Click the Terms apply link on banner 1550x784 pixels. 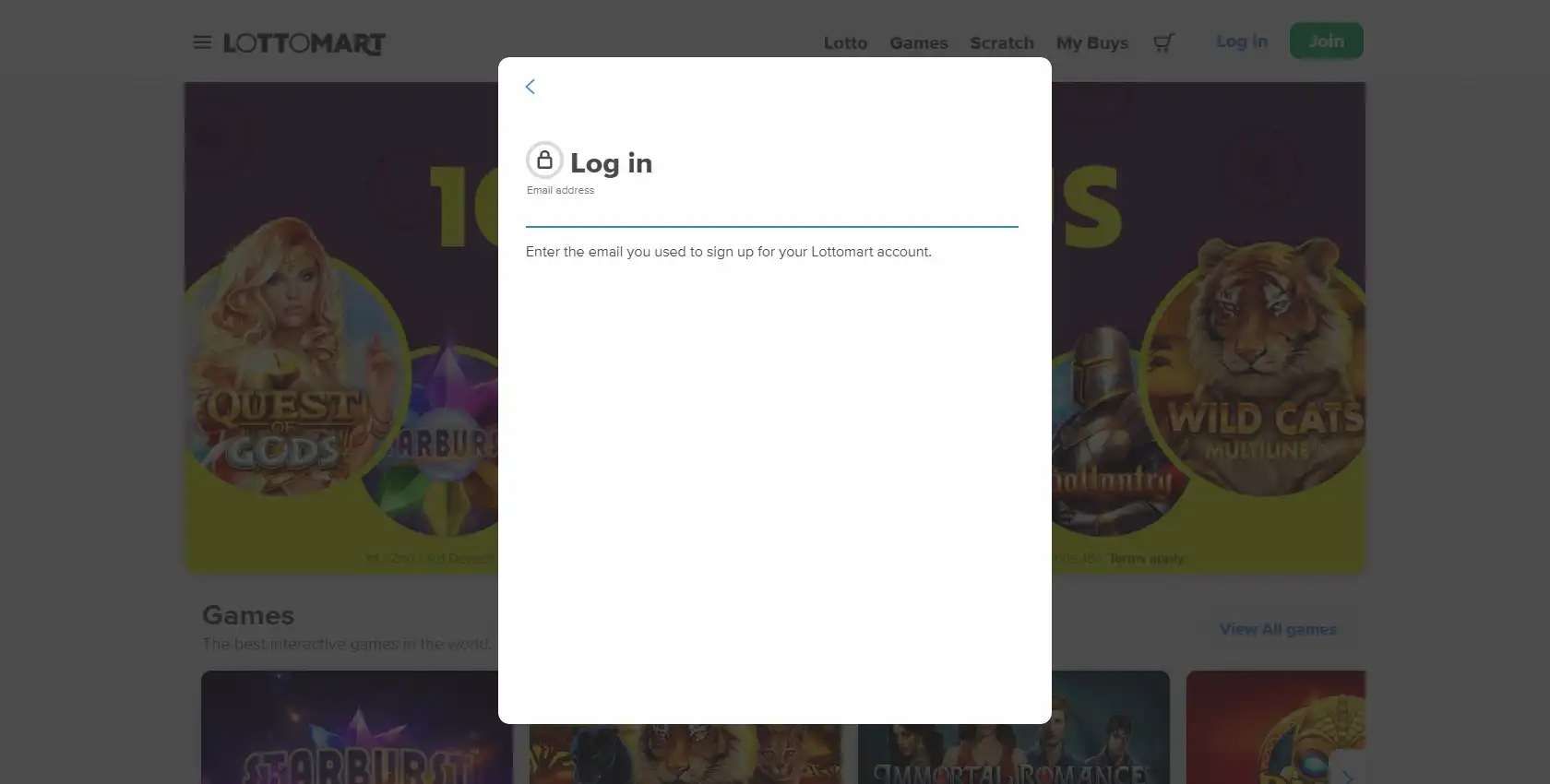pos(1145,559)
